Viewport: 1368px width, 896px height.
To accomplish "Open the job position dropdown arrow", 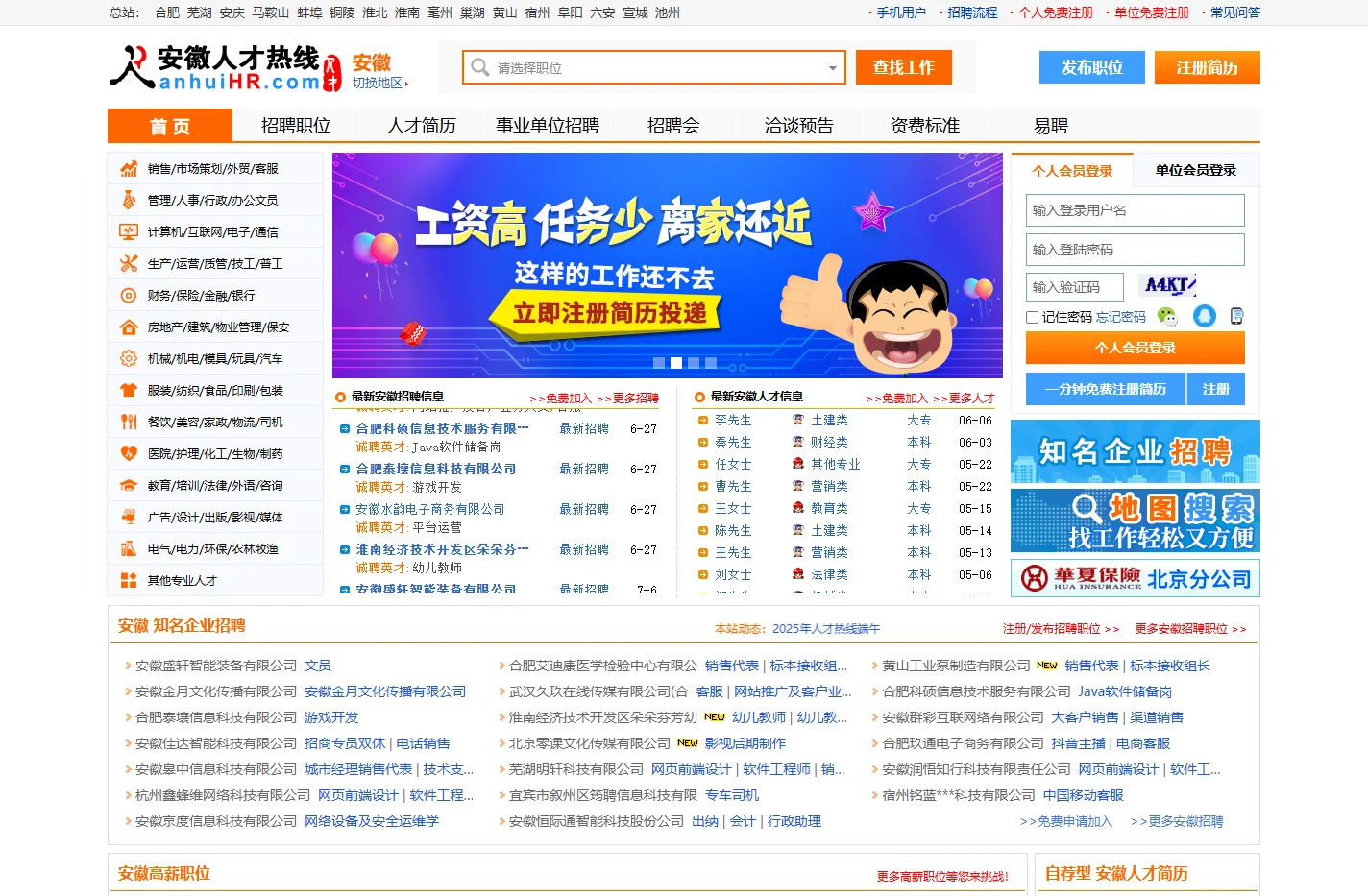I will point(832,68).
